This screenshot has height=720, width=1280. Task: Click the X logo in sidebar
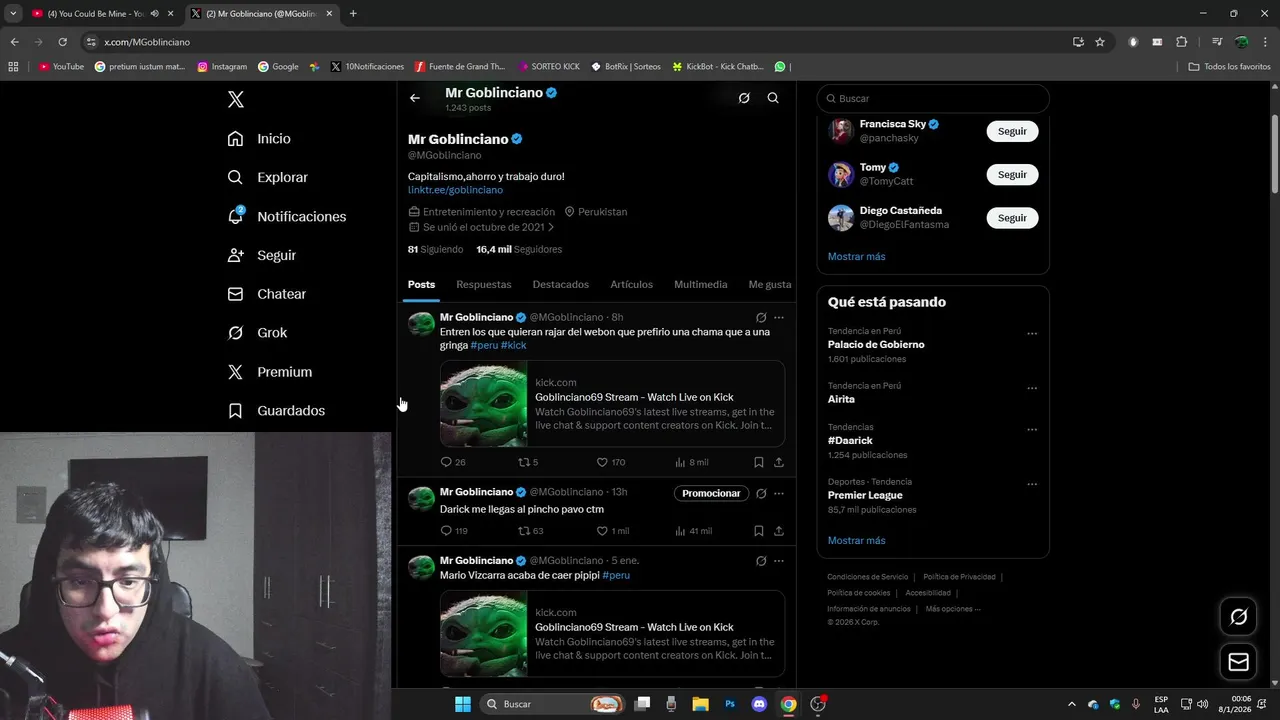236,99
